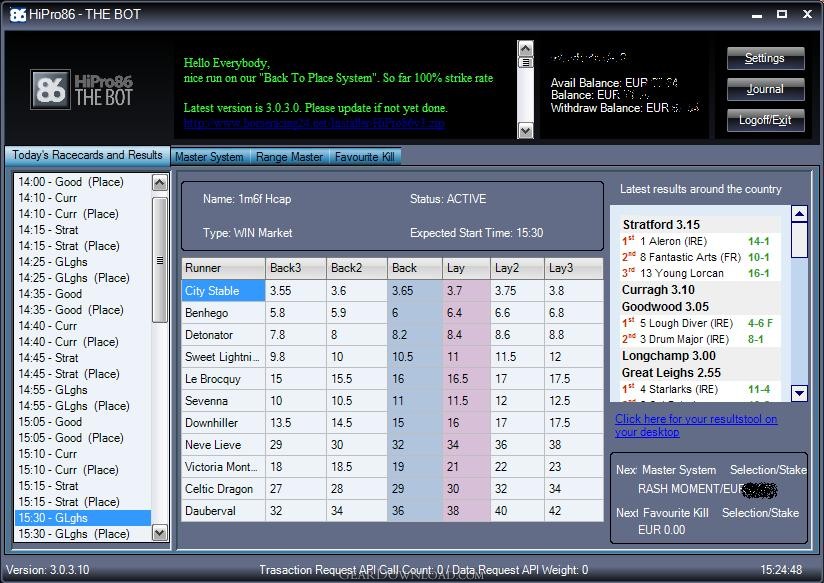Select runner Sevenna
The image size is (824, 583).
pyautogui.click(x=223, y=401)
